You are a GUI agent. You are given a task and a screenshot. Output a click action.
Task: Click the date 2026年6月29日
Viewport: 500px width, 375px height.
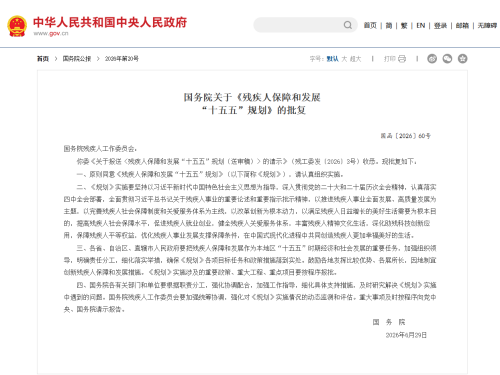coord(406,335)
